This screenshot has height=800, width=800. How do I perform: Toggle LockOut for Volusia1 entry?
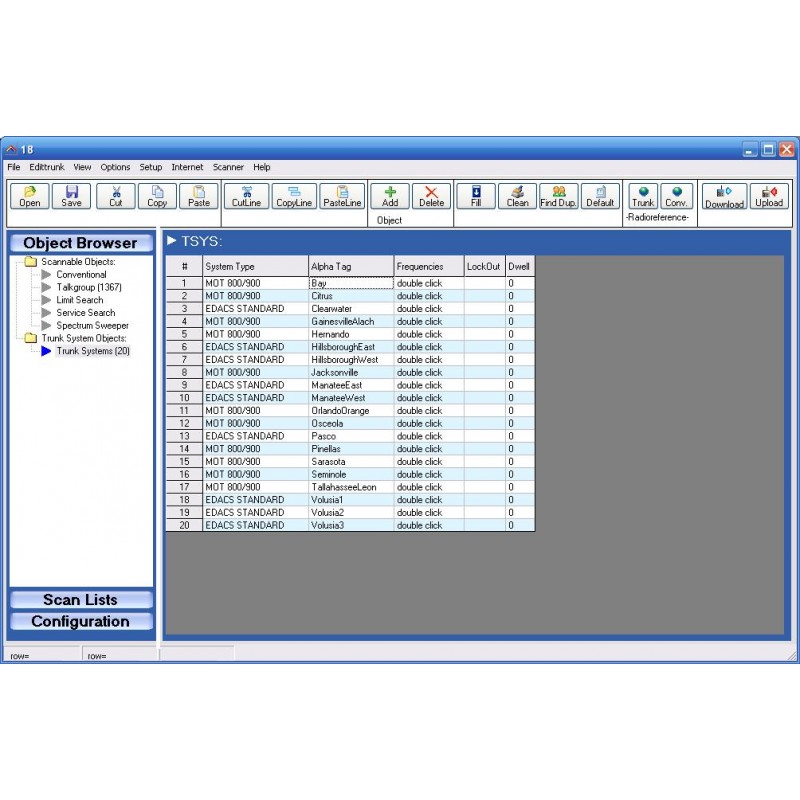(483, 499)
